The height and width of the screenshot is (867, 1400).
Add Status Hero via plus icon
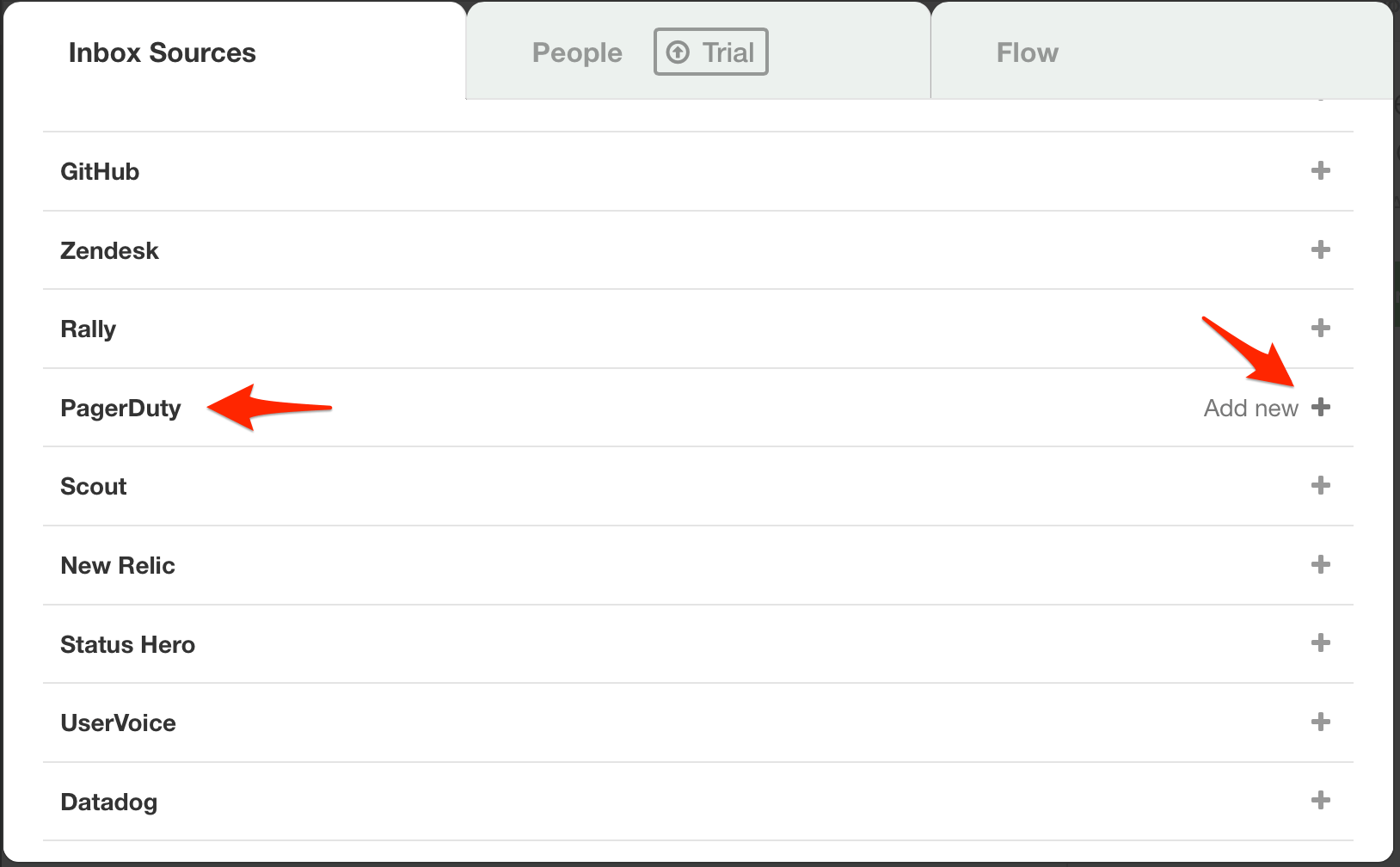click(x=1320, y=643)
